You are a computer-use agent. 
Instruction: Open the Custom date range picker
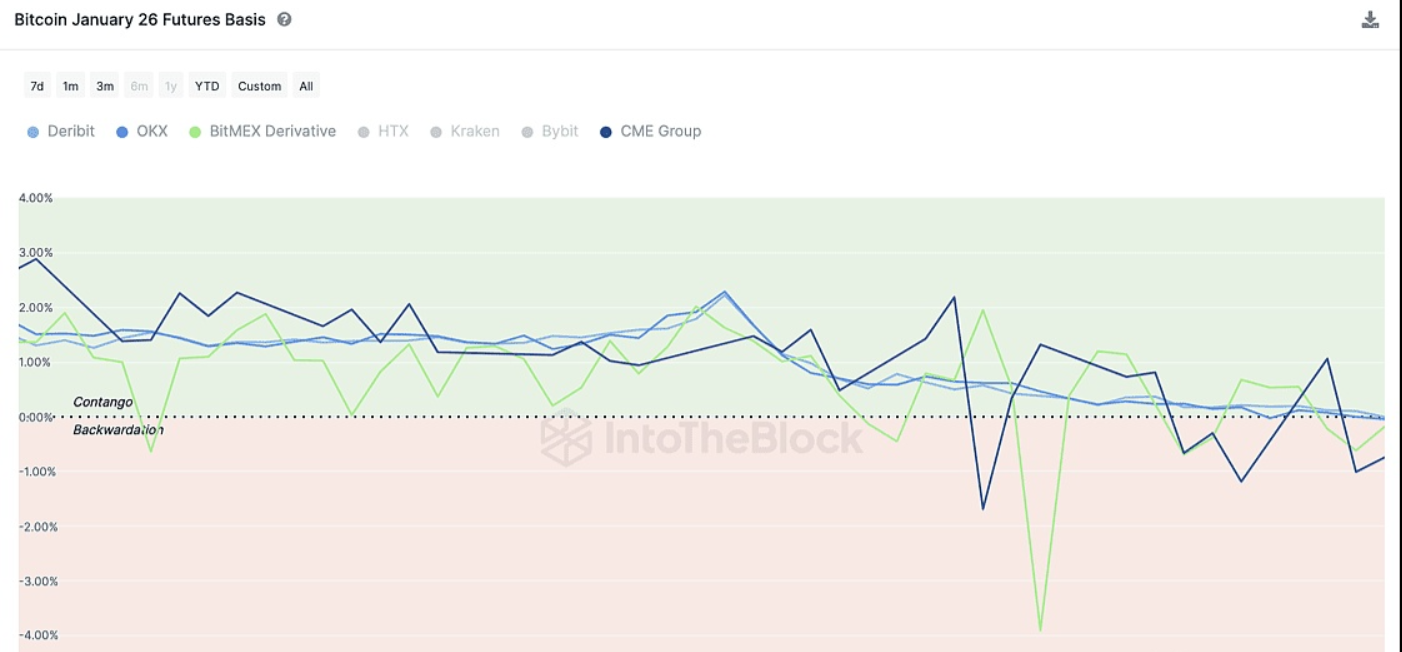[259, 86]
